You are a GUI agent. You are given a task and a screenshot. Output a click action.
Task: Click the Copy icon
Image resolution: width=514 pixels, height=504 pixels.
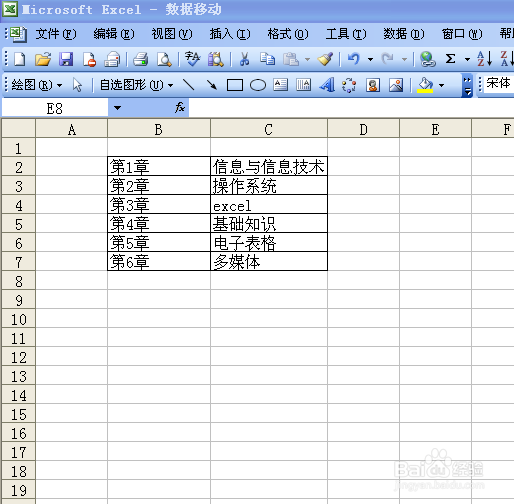[x=267, y=59]
